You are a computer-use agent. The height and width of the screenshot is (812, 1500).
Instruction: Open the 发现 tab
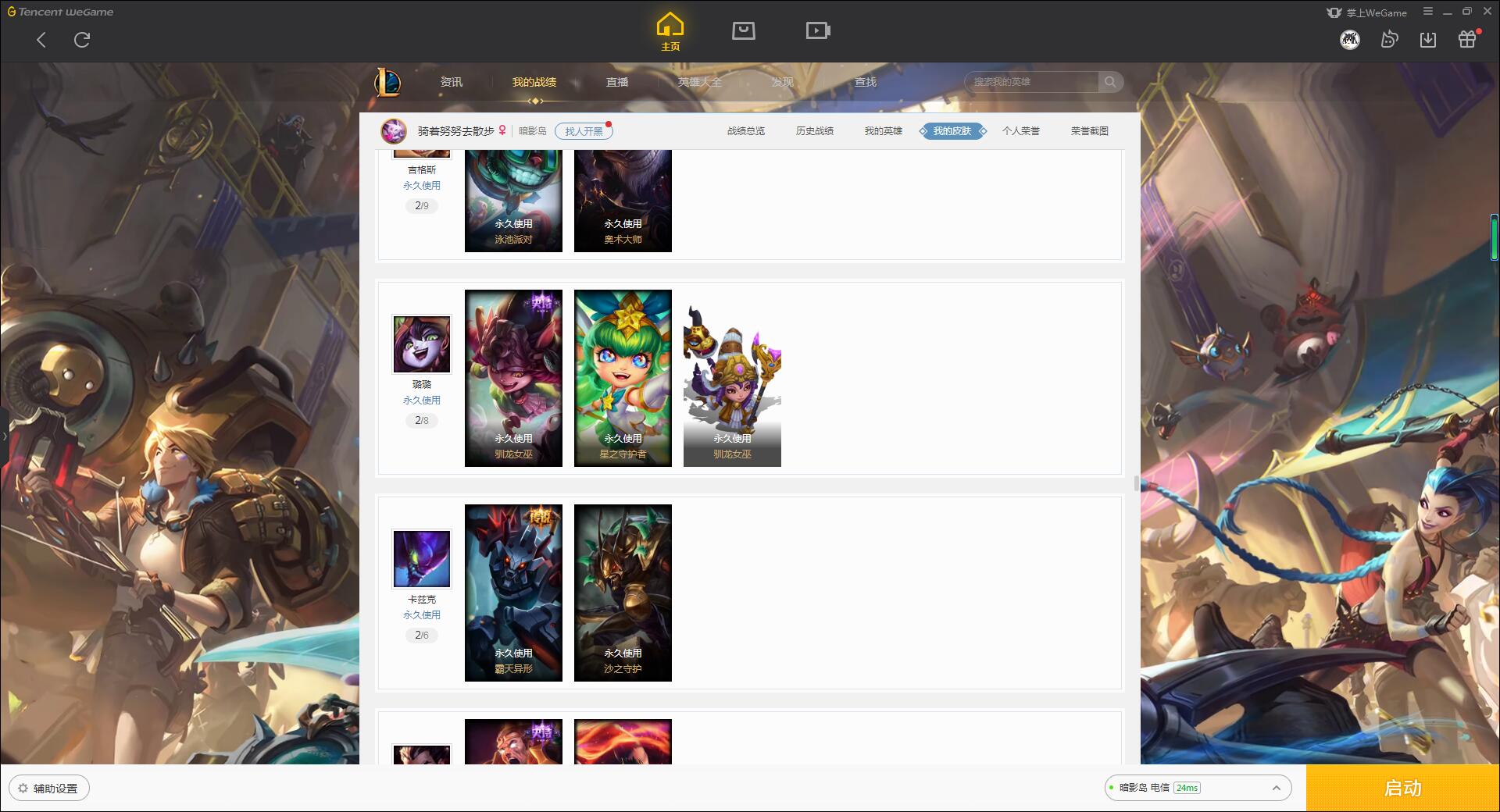783,82
